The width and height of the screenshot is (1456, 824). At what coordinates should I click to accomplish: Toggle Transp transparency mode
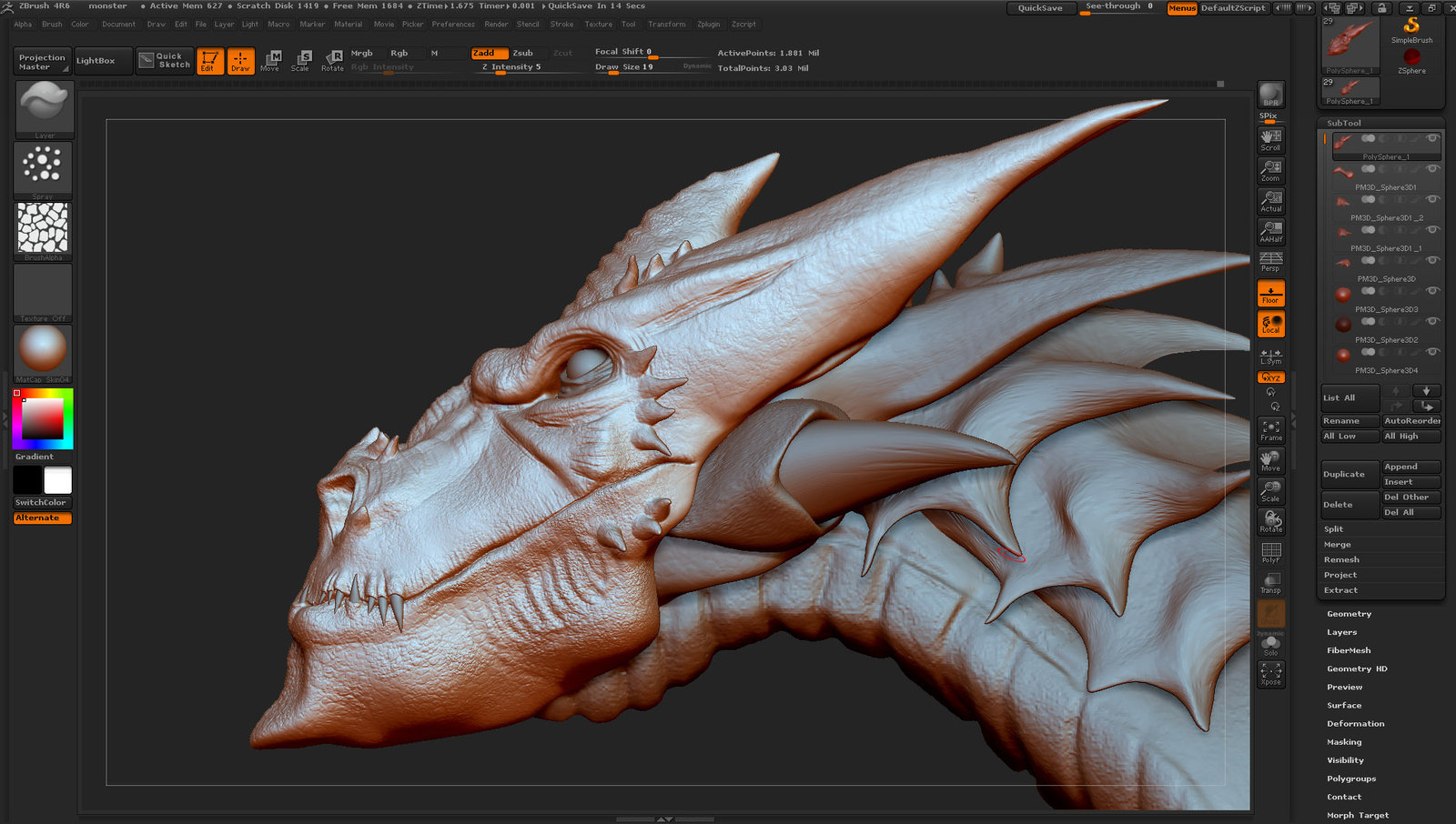(x=1270, y=583)
